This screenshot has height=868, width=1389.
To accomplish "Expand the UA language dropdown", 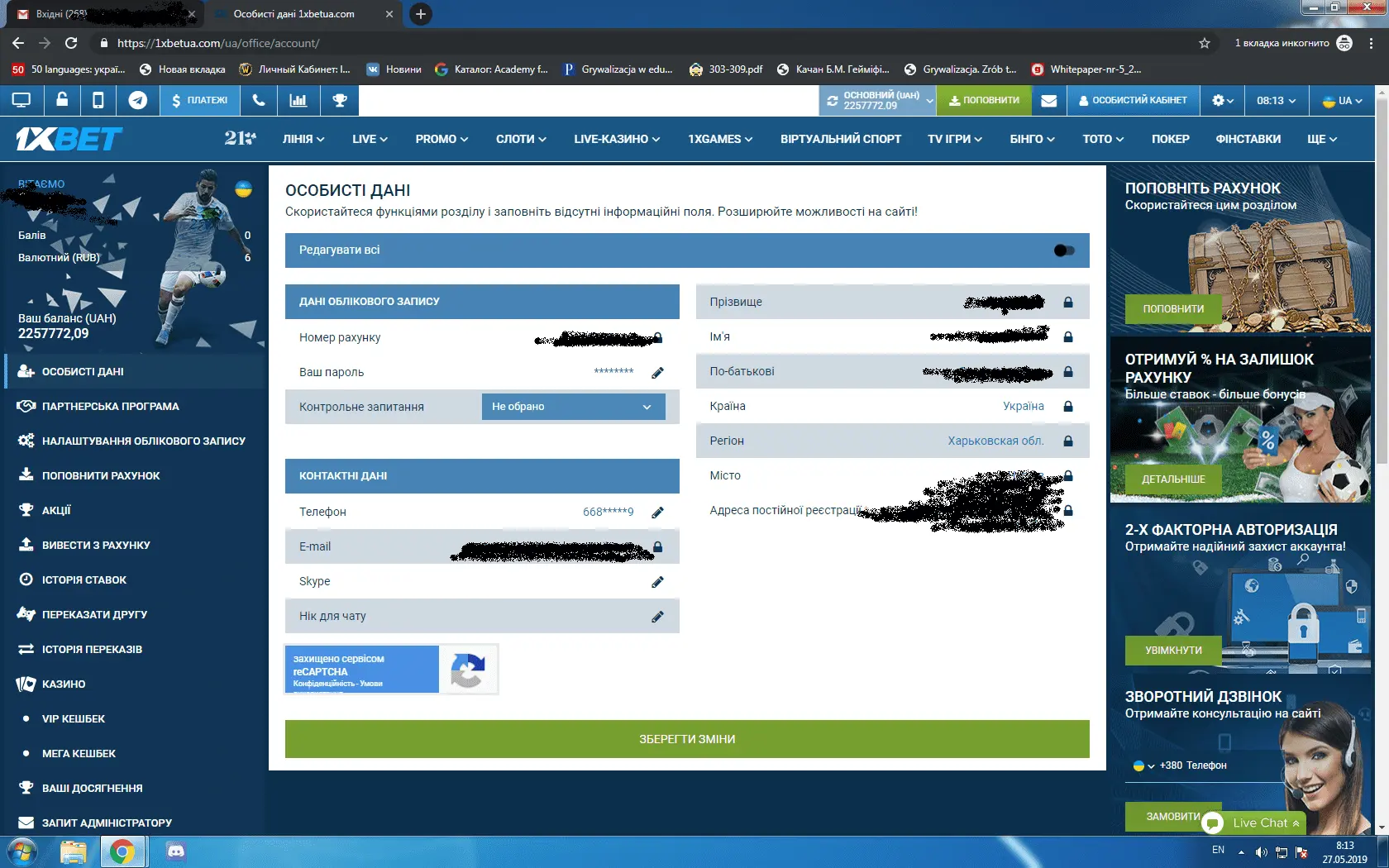I will tap(1342, 100).
